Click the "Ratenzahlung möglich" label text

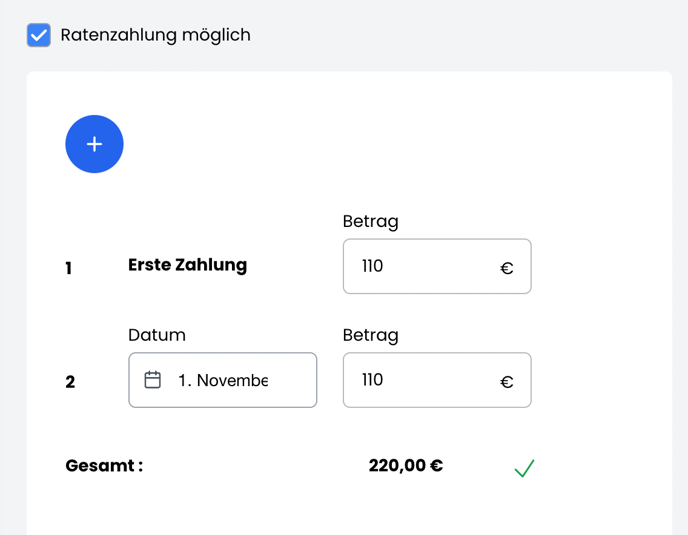pyautogui.click(x=155, y=35)
